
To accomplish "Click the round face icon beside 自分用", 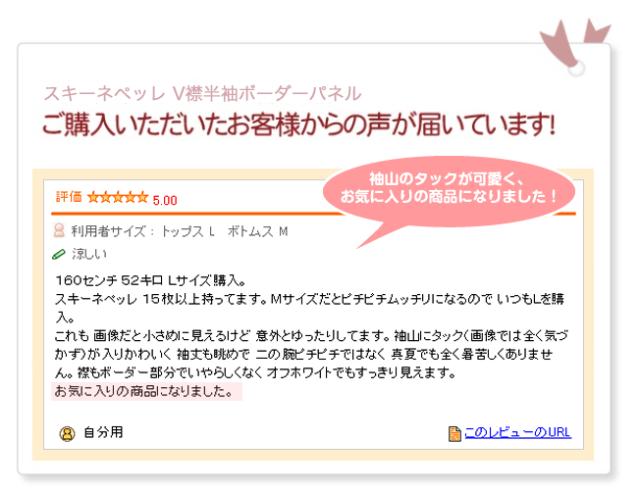I will coord(67,434).
